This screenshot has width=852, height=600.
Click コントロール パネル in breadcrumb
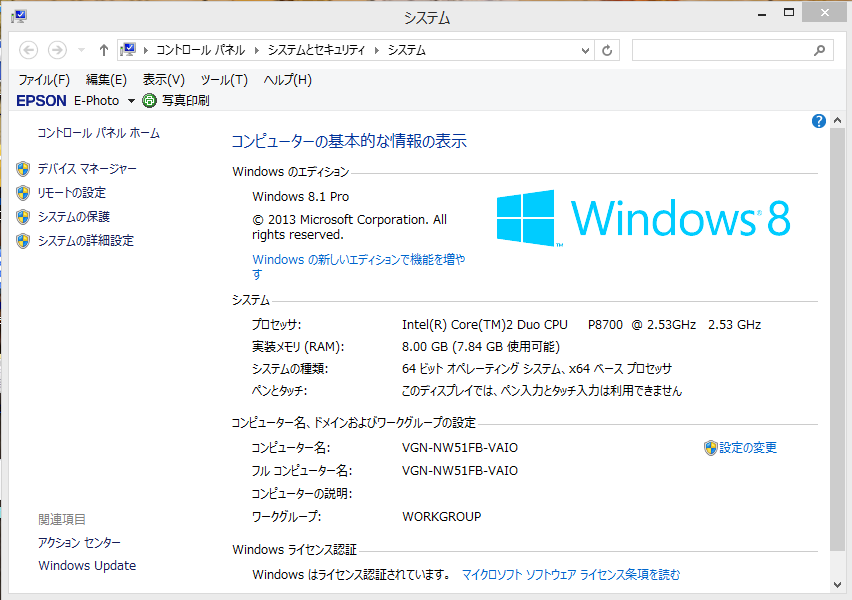201,51
